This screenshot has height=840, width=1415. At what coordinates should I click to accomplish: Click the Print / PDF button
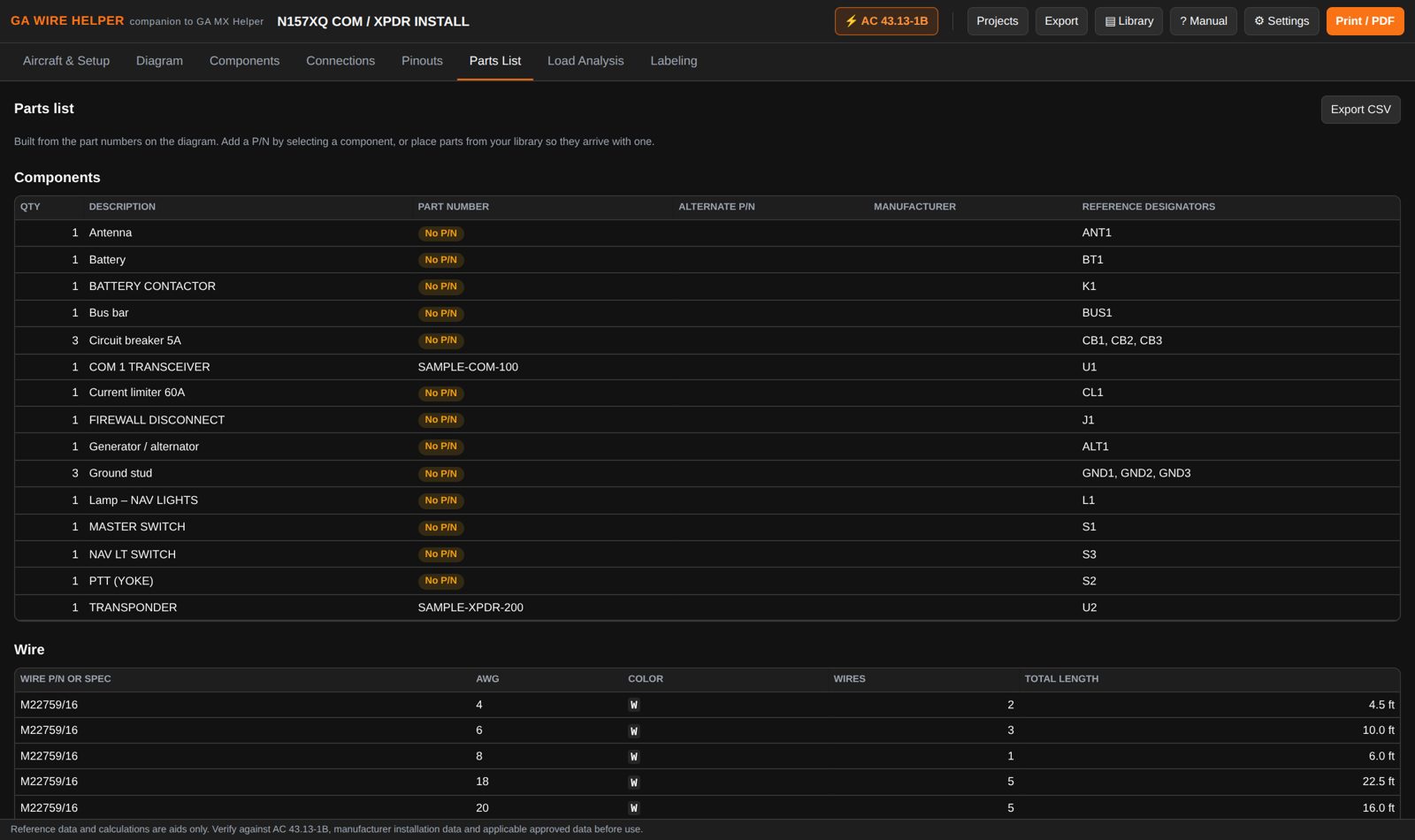tap(1365, 21)
